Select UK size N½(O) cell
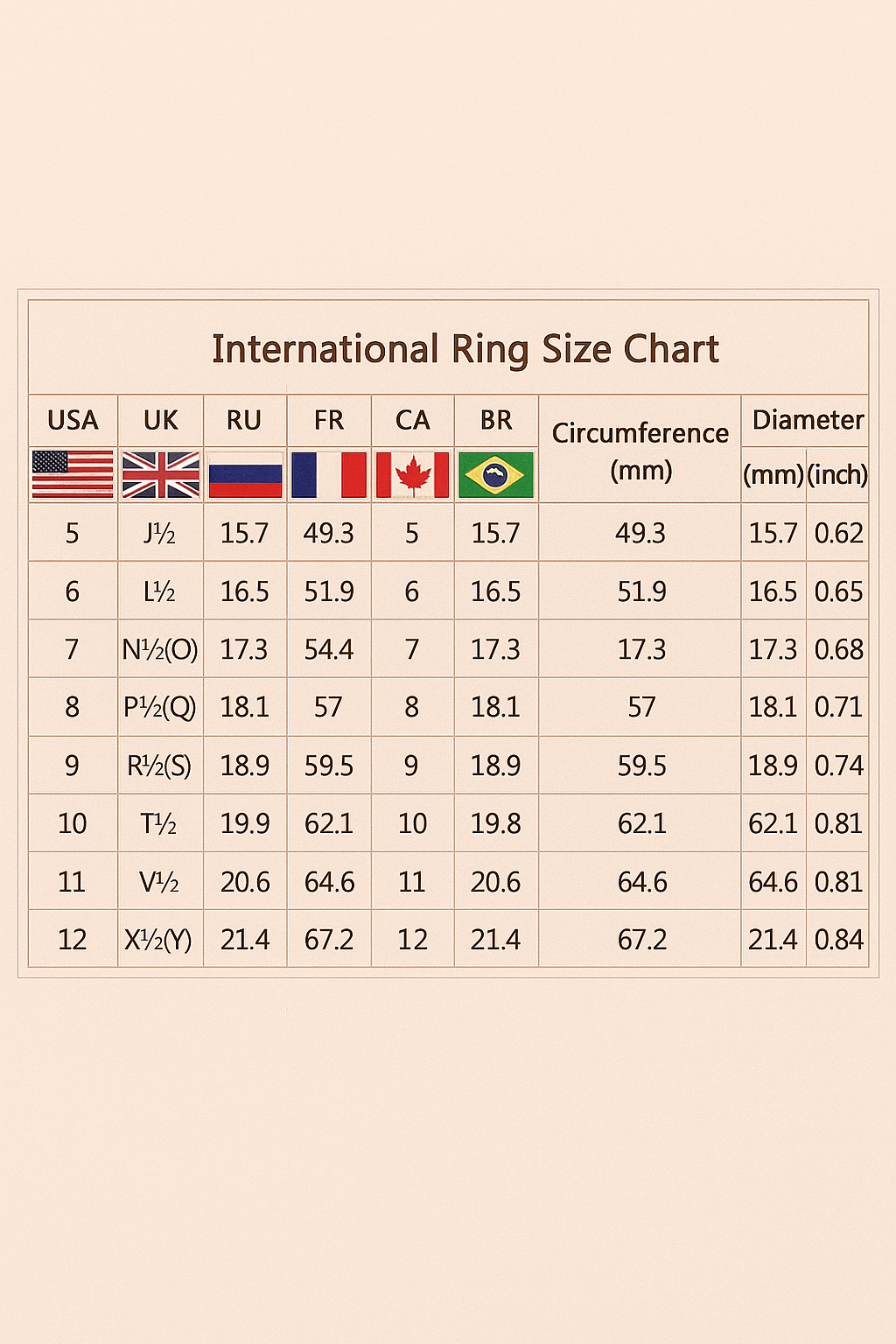This screenshot has height=1344, width=896. [160, 649]
